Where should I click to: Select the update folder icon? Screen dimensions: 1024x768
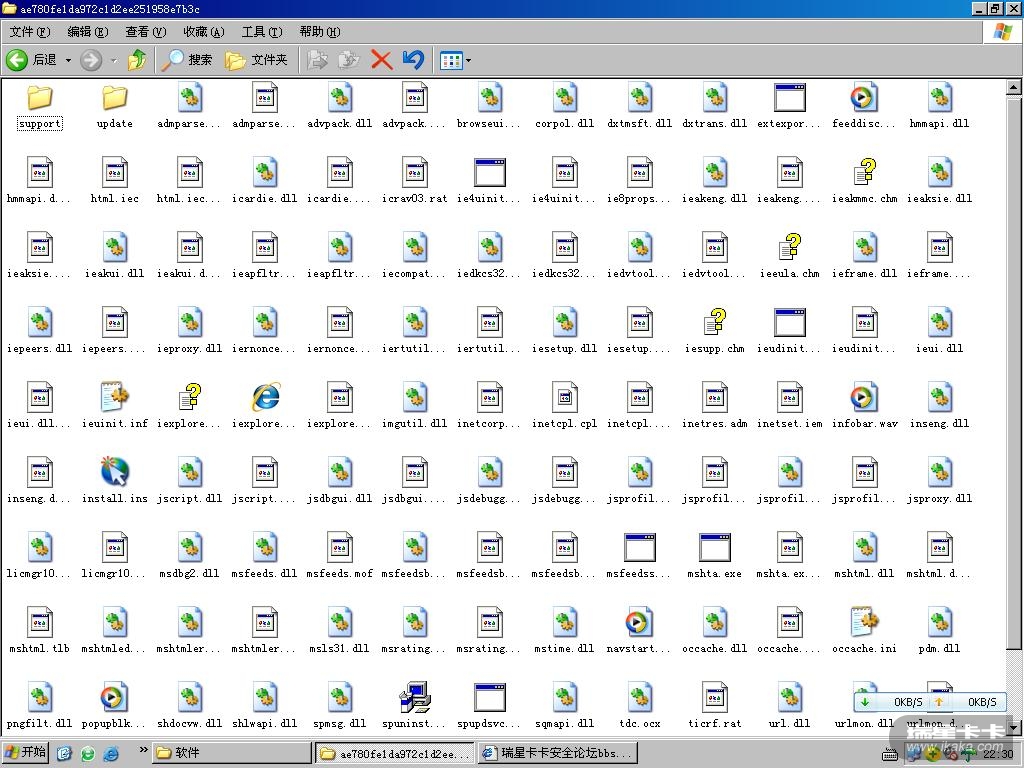point(115,98)
